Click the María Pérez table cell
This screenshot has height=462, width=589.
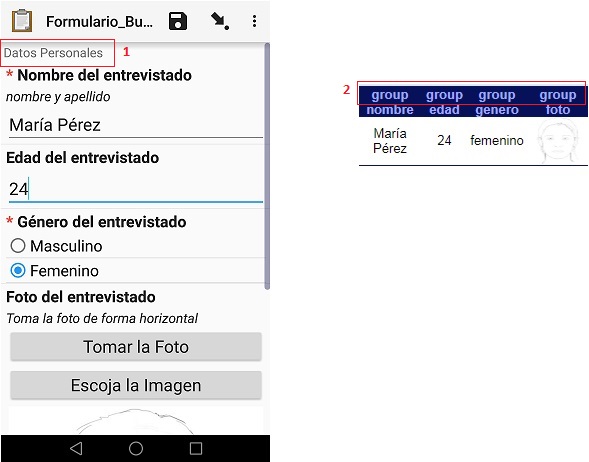coord(390,141)
